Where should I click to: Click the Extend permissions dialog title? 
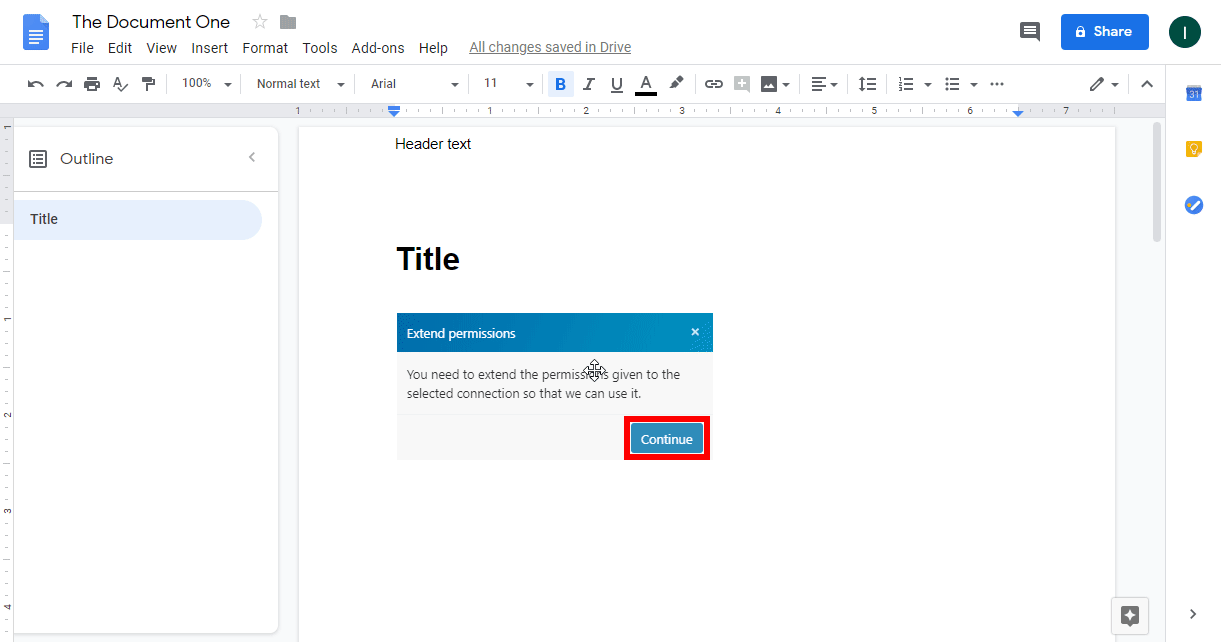click(x=461, y=333)
